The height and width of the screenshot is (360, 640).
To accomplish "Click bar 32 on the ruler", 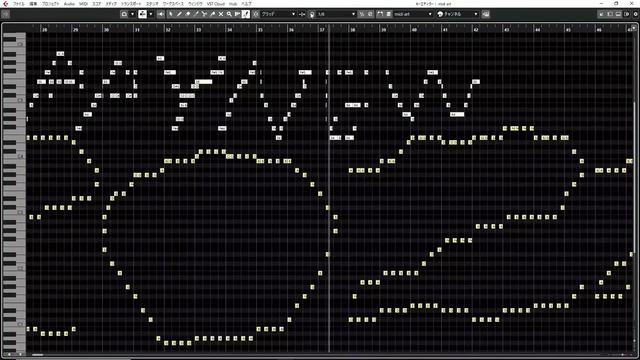I will point(168,29).
